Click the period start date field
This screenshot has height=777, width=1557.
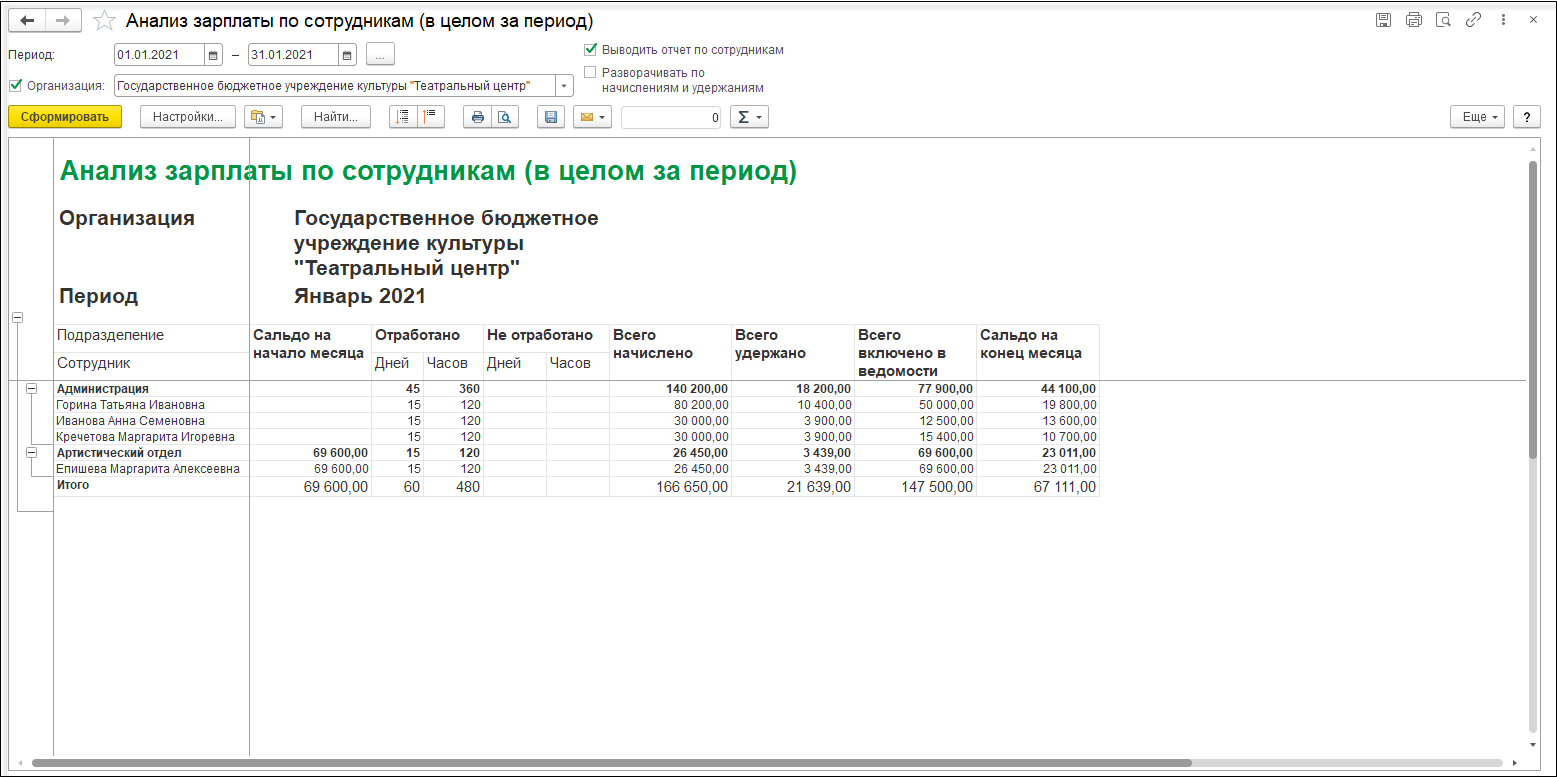pos(160,55)
